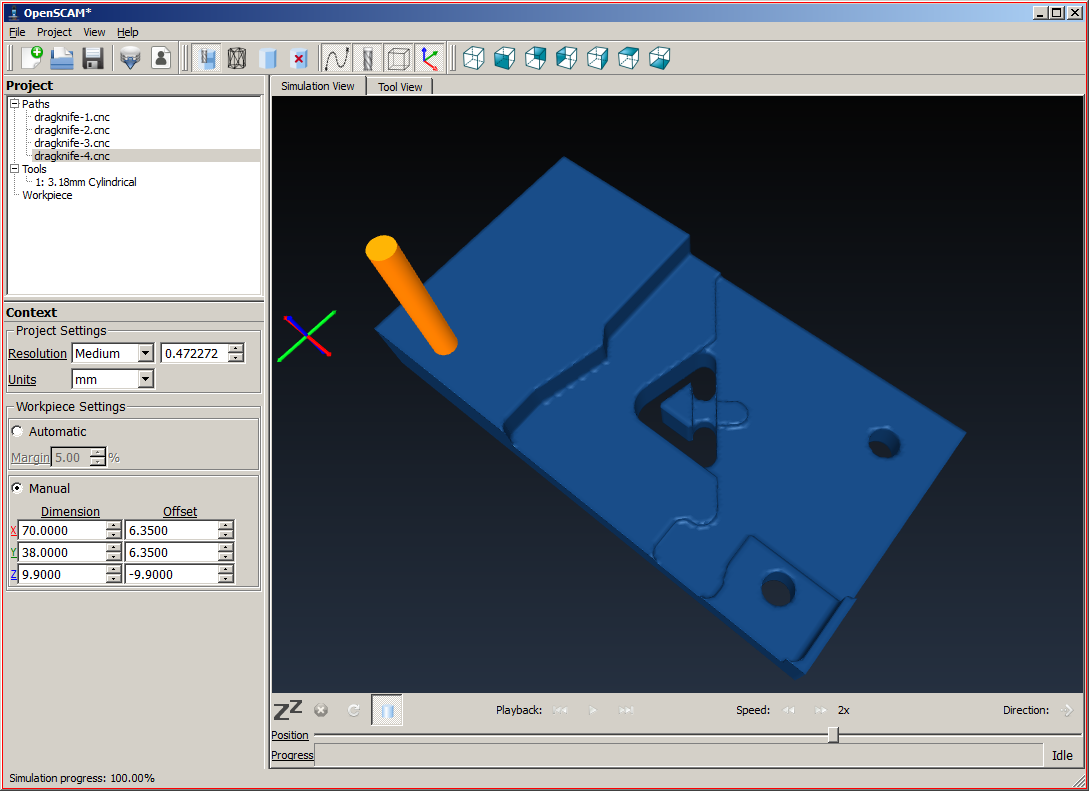Click the last view-cube snap icon
Image resolution: width=1089 pixels, height=791 pixels.
660,58
